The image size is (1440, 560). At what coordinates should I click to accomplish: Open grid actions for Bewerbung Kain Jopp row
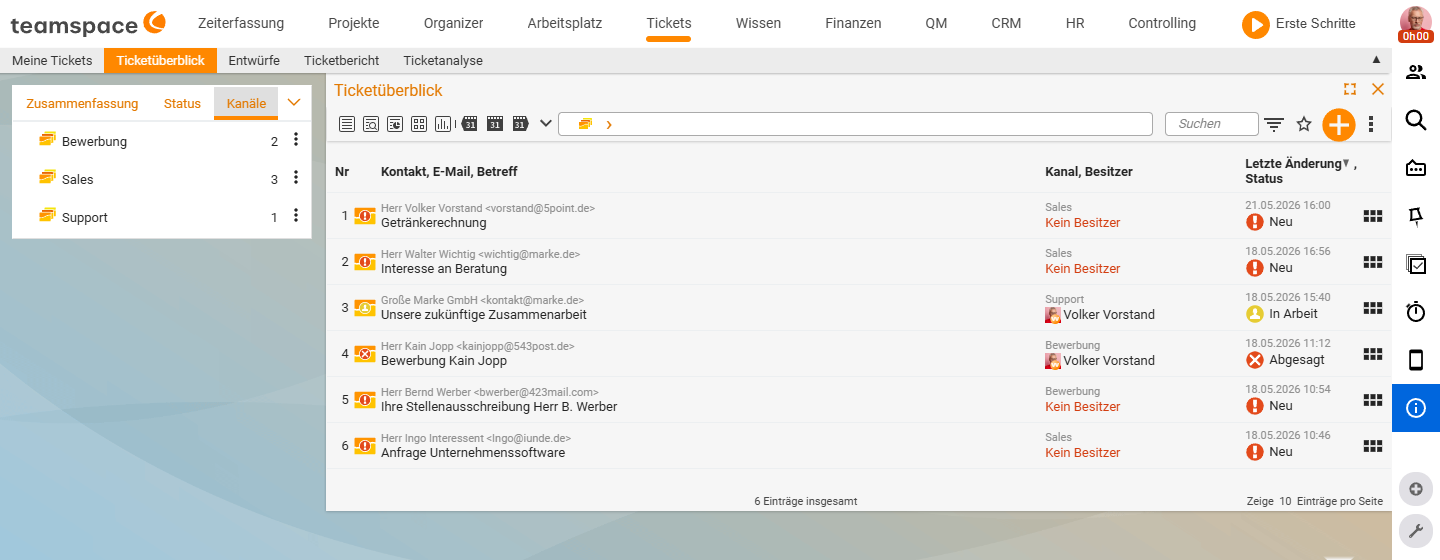[x=1373, y=353]
